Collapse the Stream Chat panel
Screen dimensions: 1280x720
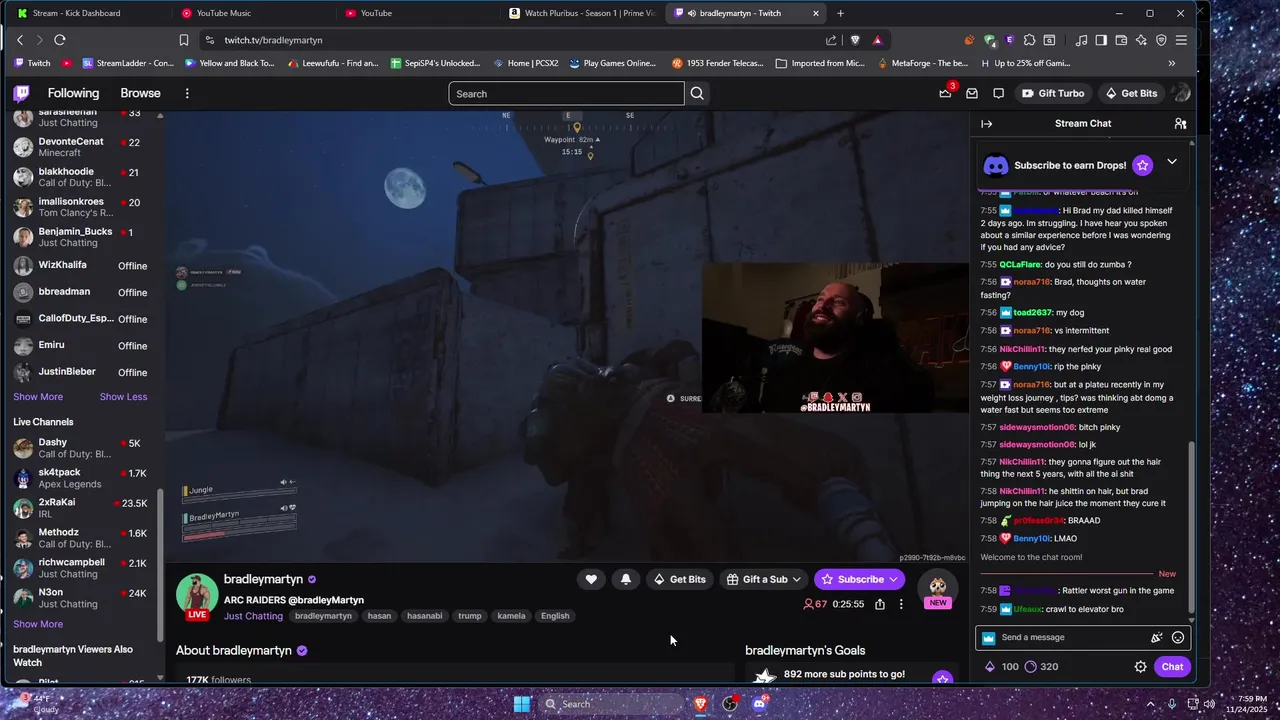click(986, 124)
